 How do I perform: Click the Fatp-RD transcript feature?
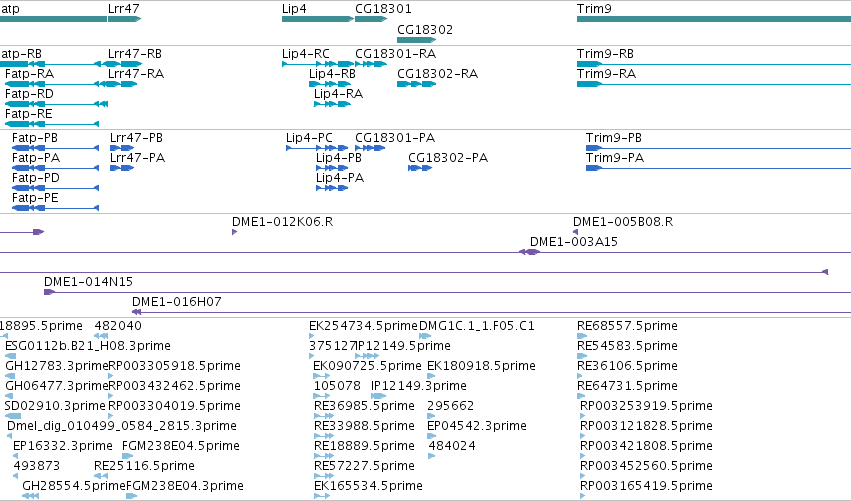coord(56,104)
